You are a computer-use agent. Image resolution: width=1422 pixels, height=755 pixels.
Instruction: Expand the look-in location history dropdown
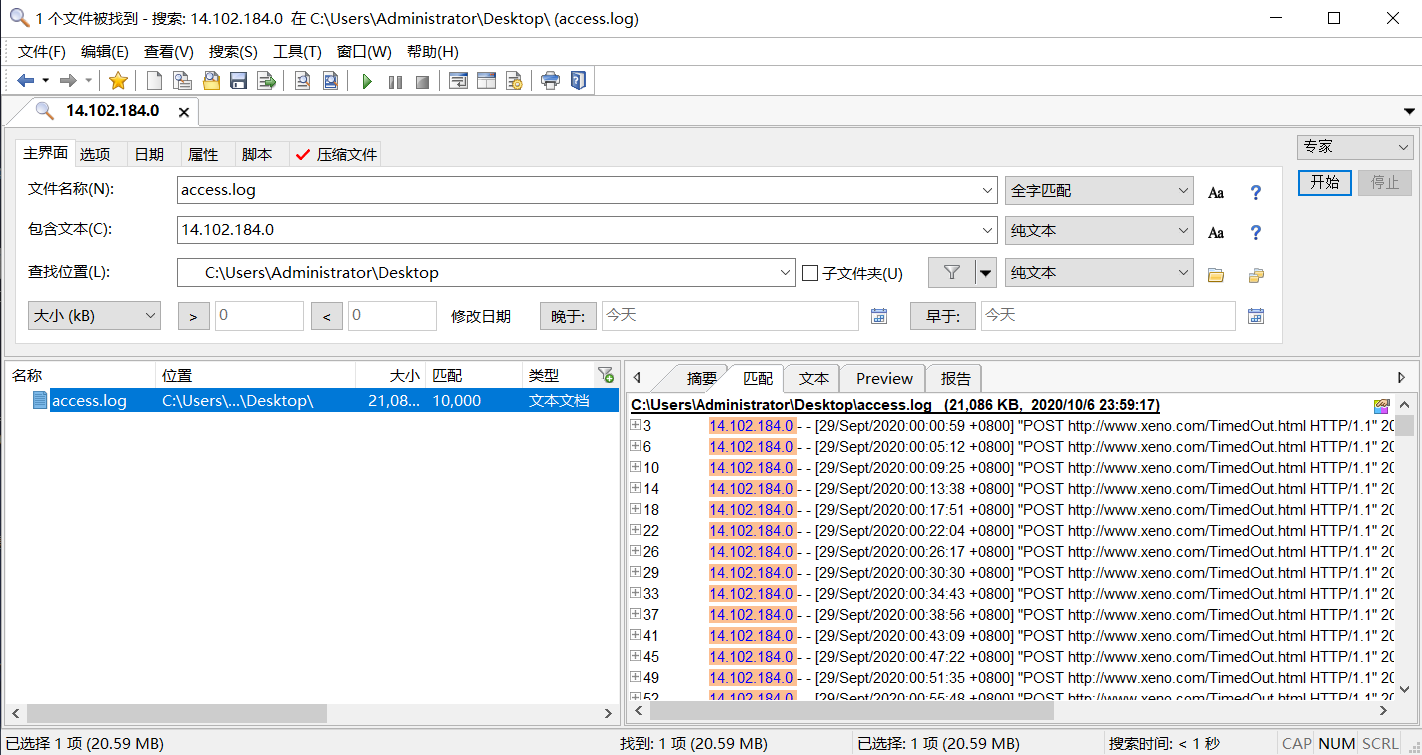[x=786, y=272]
